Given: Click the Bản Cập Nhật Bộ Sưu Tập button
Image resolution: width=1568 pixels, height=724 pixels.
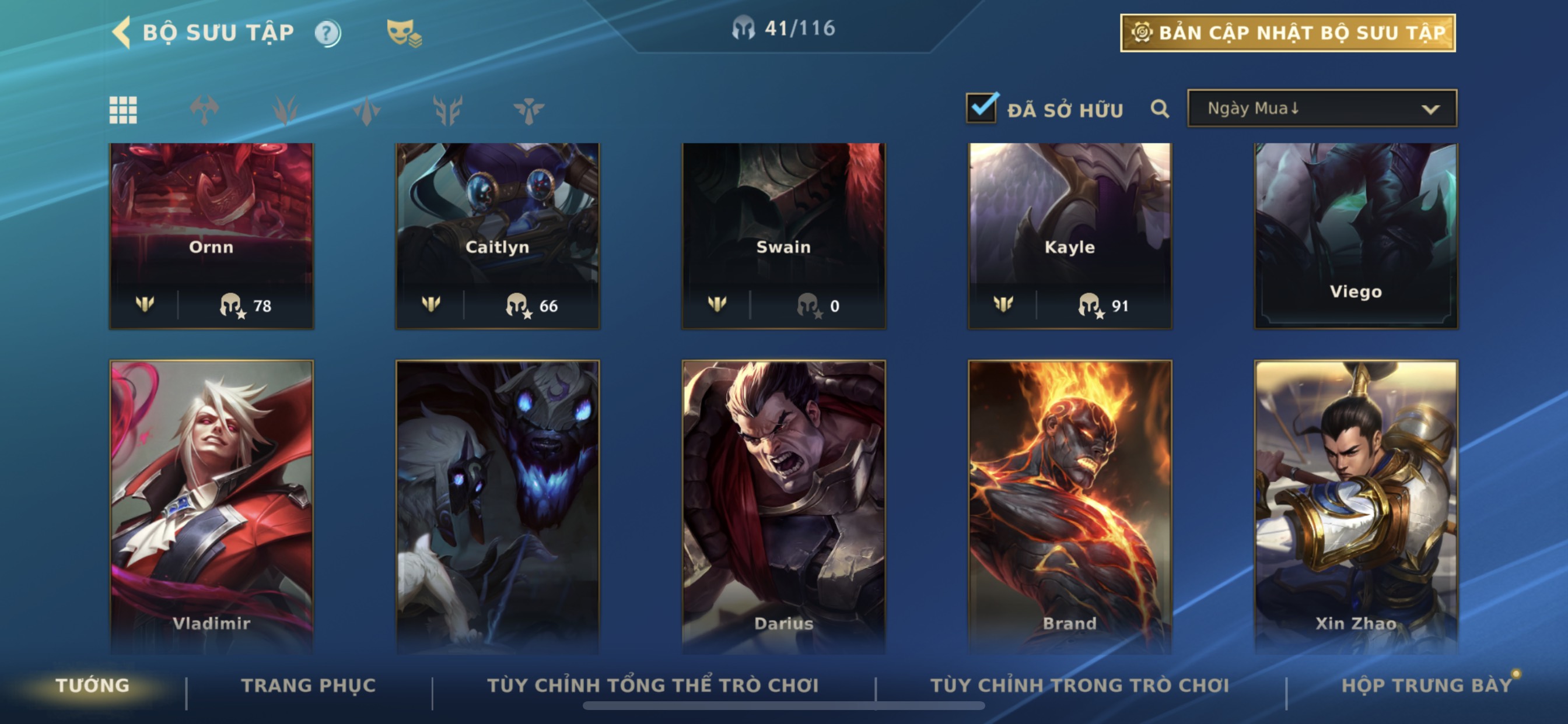Looking at the screenshot, I should pos(1288,33).
